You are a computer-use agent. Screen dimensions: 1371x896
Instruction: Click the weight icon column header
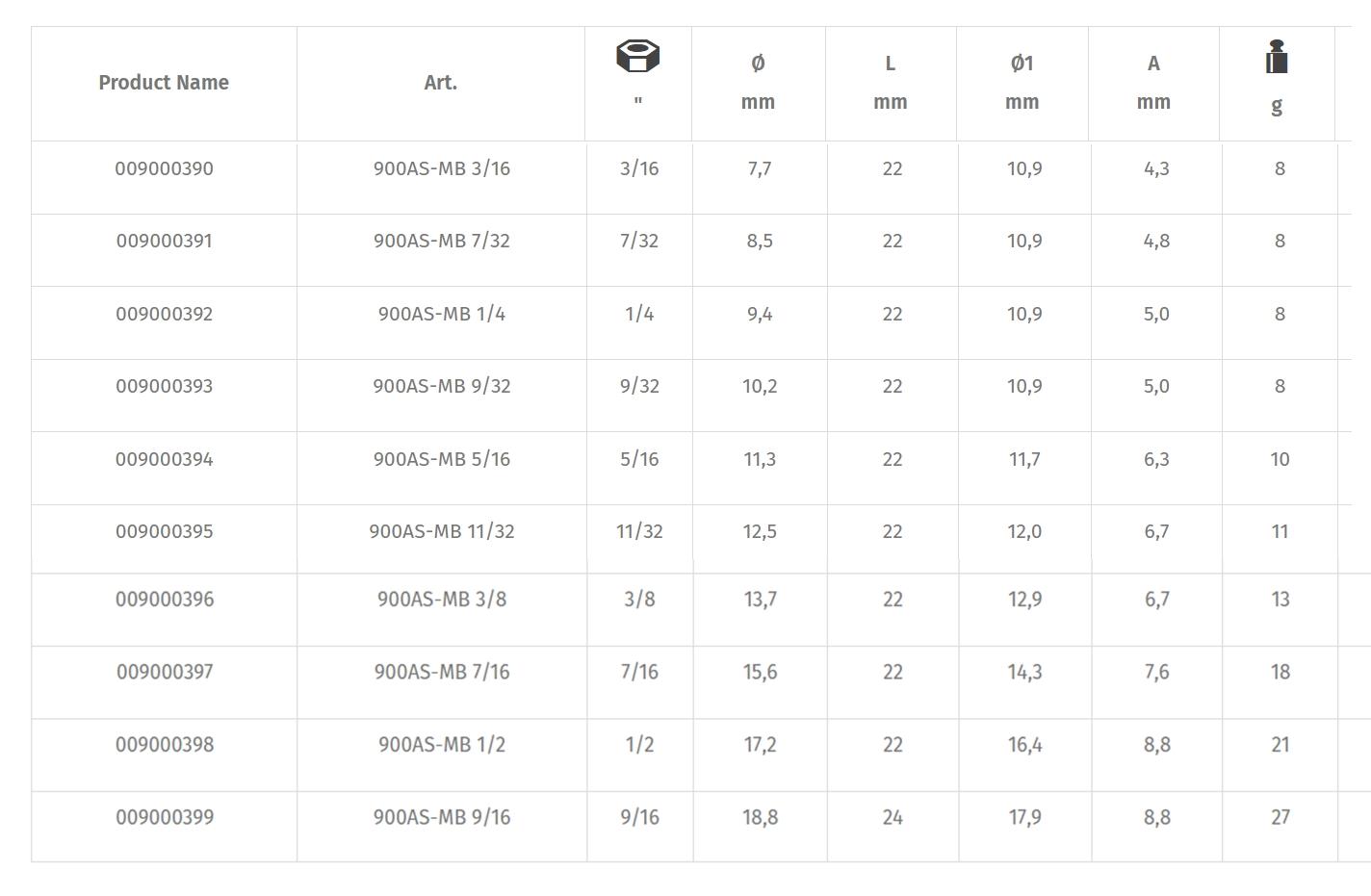click(x=1276, y=58)
